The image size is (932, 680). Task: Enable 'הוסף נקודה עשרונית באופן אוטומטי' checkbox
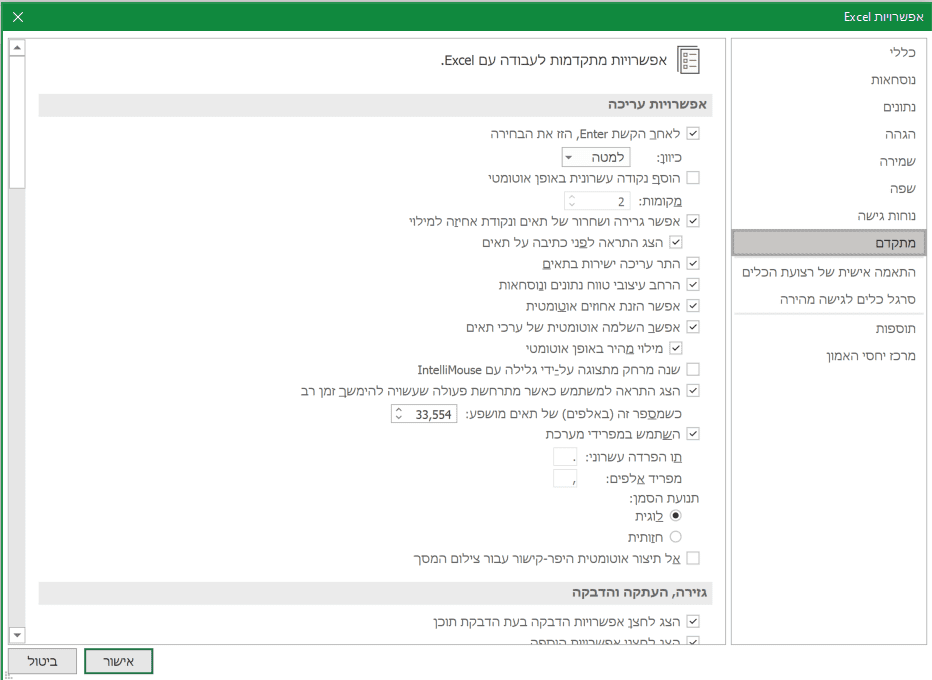(692, 178)
